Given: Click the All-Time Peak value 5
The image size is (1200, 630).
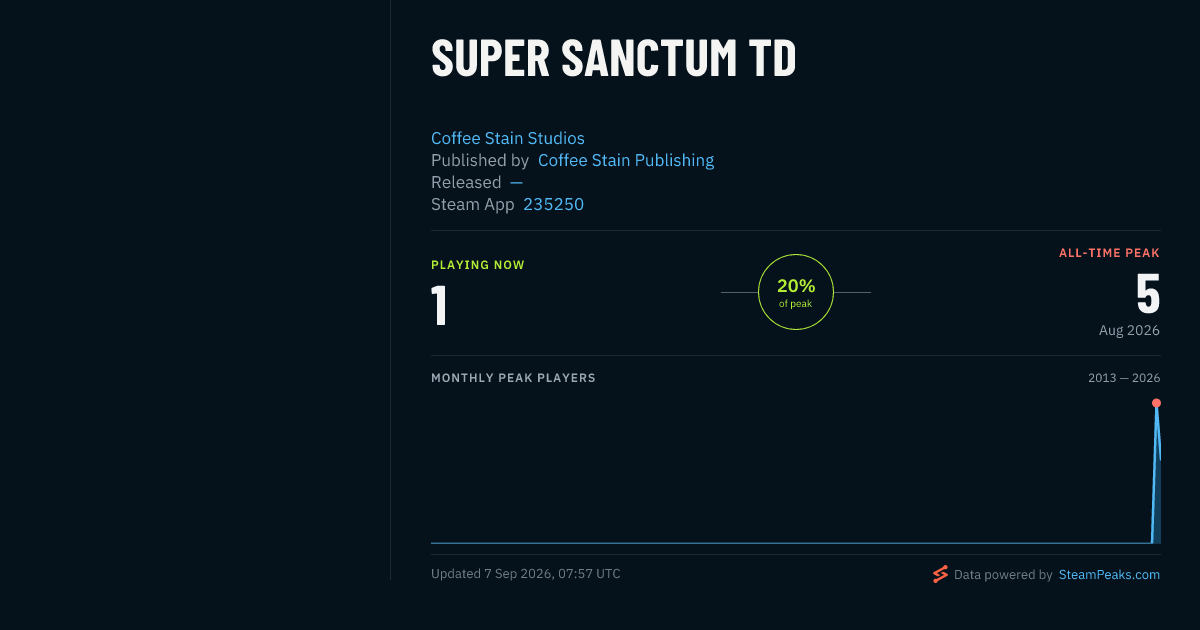Looking at the screenshot, I should click(x=1148, y=295).
